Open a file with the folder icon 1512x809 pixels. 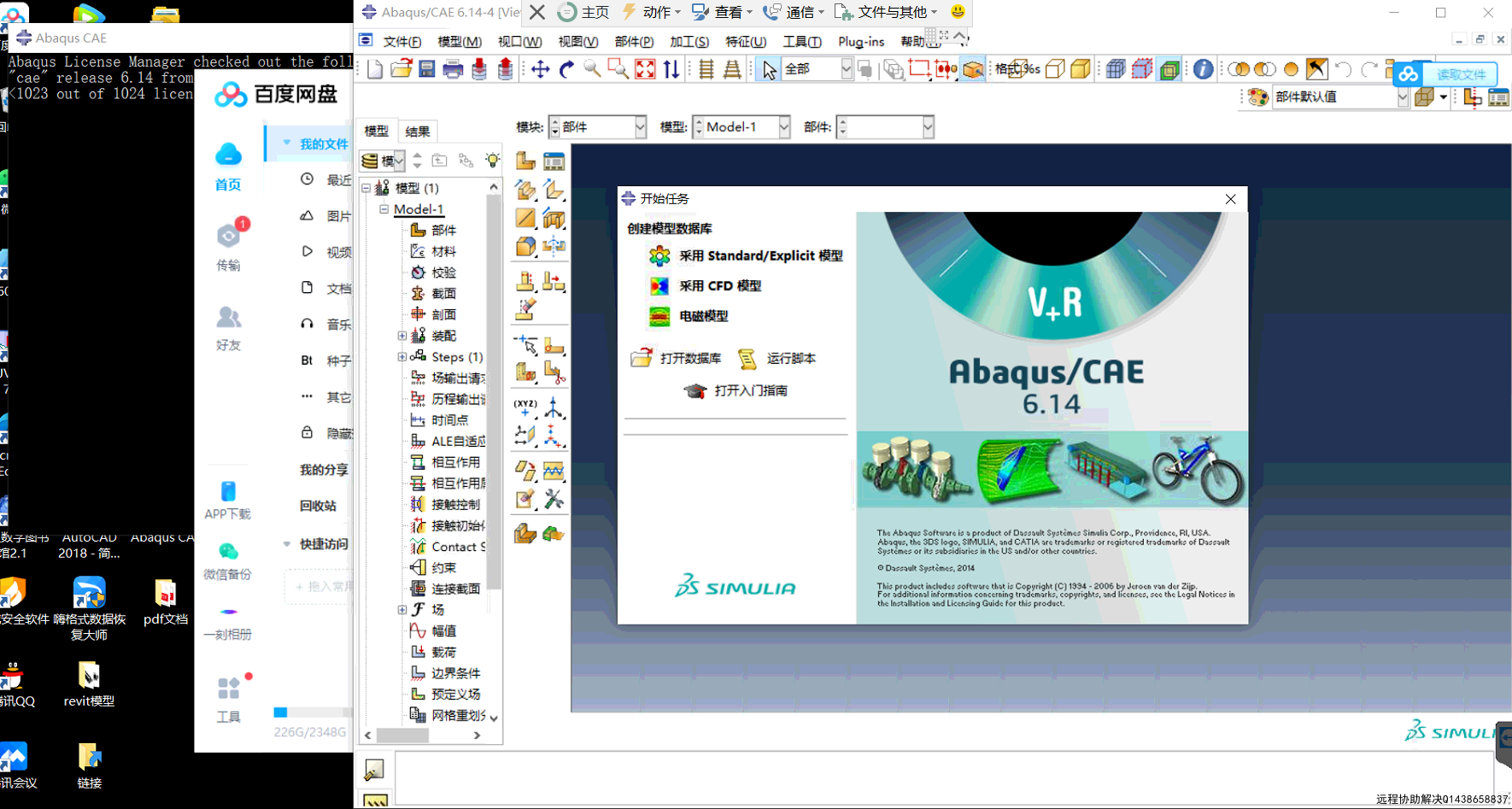click(x=401, y=69)
